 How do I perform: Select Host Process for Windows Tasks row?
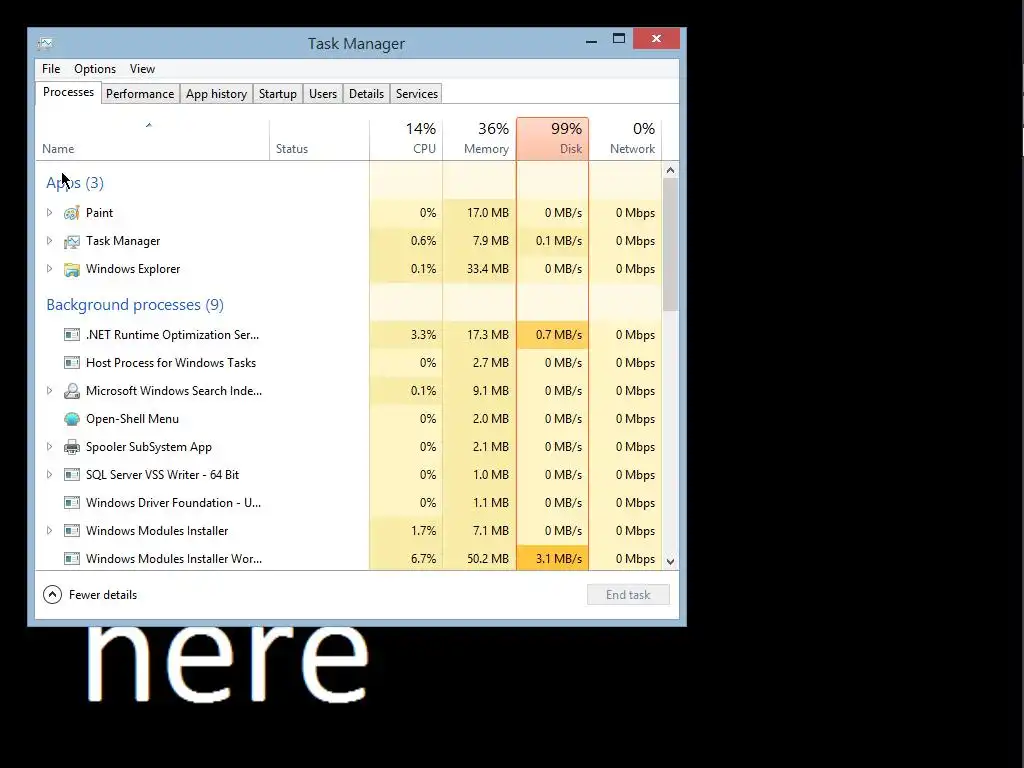(348, 363)
